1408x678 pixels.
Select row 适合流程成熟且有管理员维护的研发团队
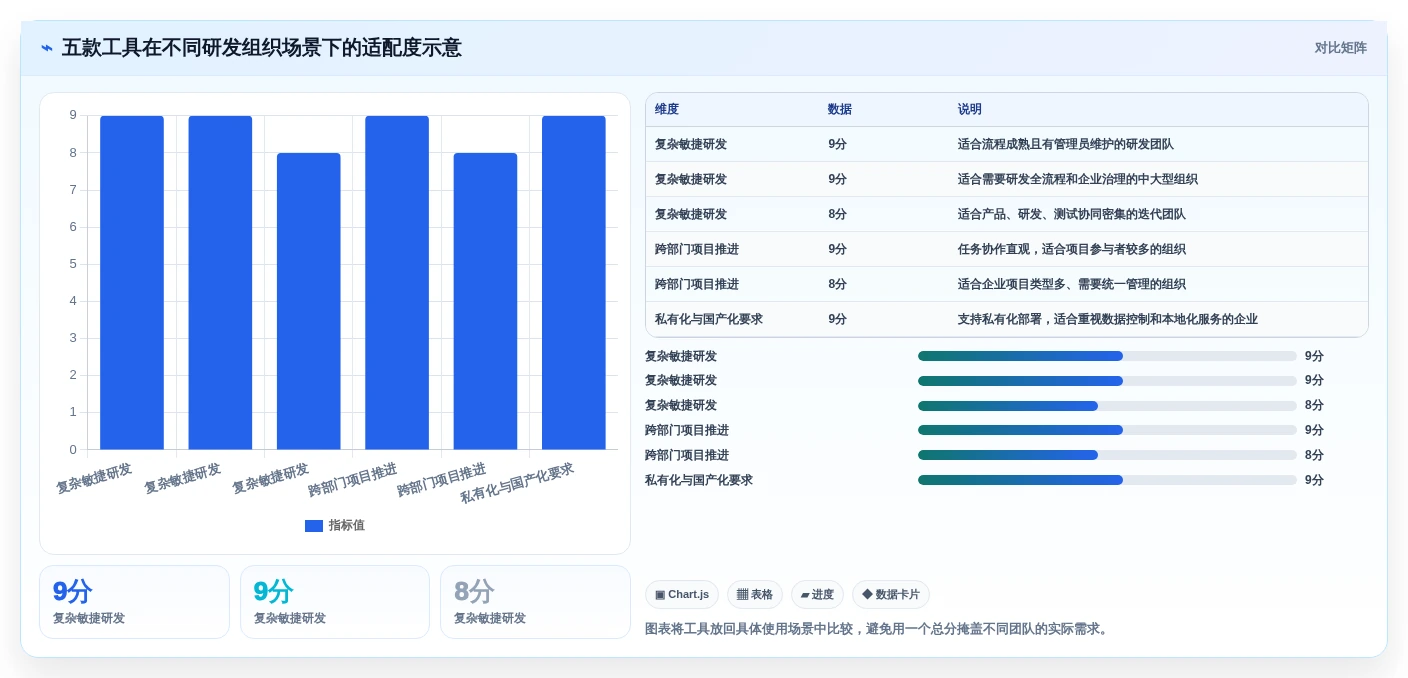1007,145
